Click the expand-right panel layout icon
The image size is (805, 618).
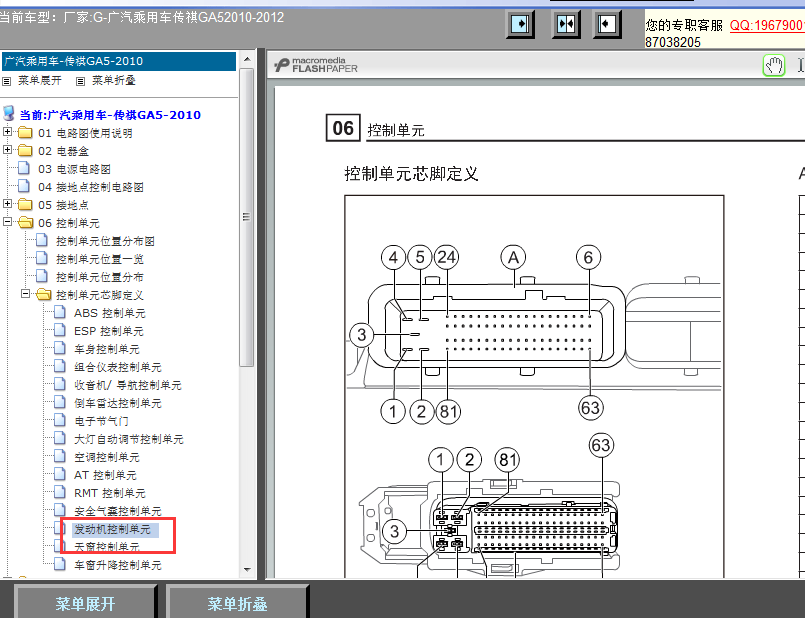[x=520, y=24]
